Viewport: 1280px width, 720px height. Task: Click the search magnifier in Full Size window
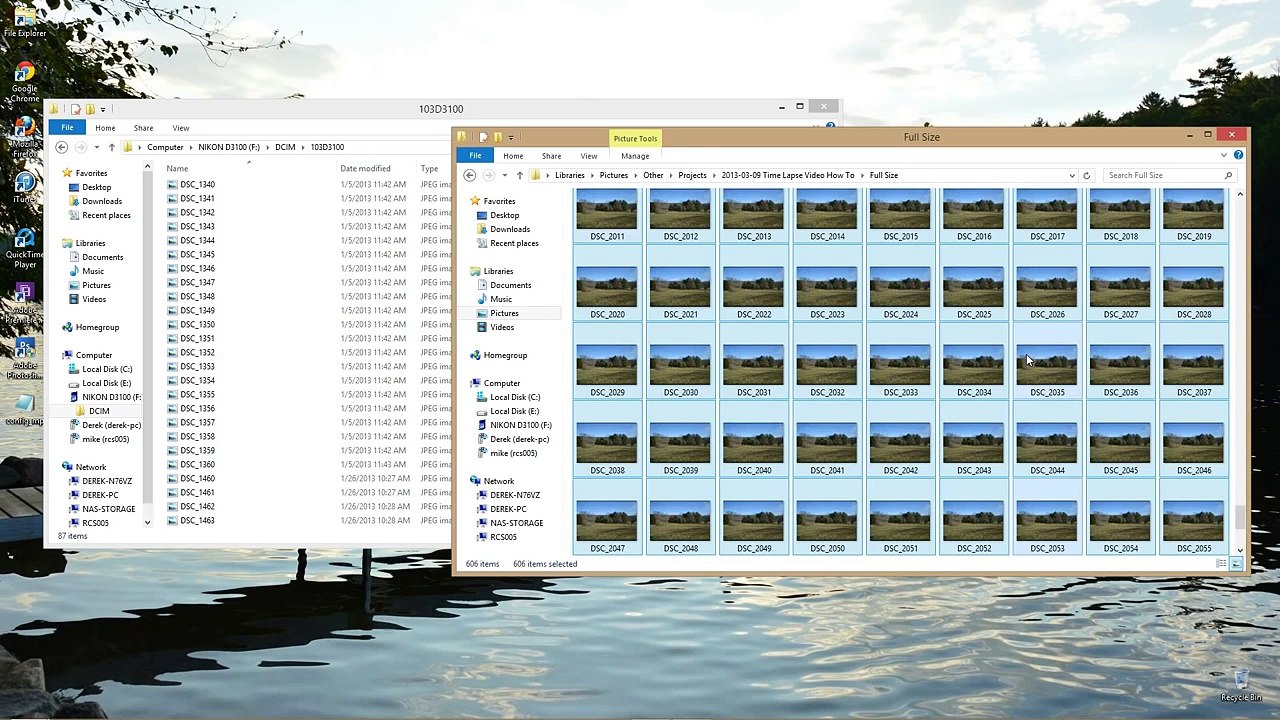pos(1228,175)
